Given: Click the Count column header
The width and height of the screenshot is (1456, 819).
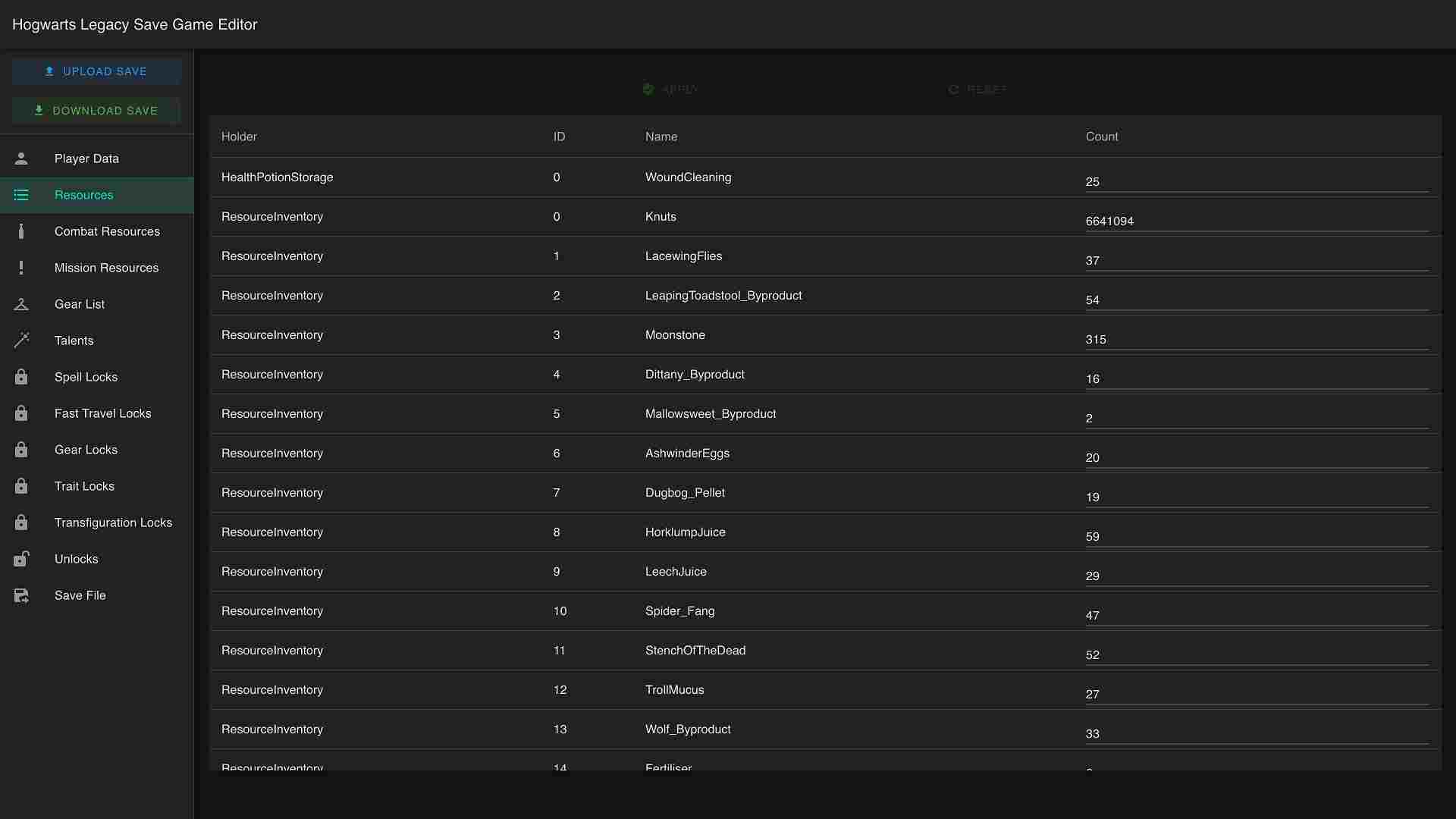Looking at the screenshot, I should (x=1102, y=136).
